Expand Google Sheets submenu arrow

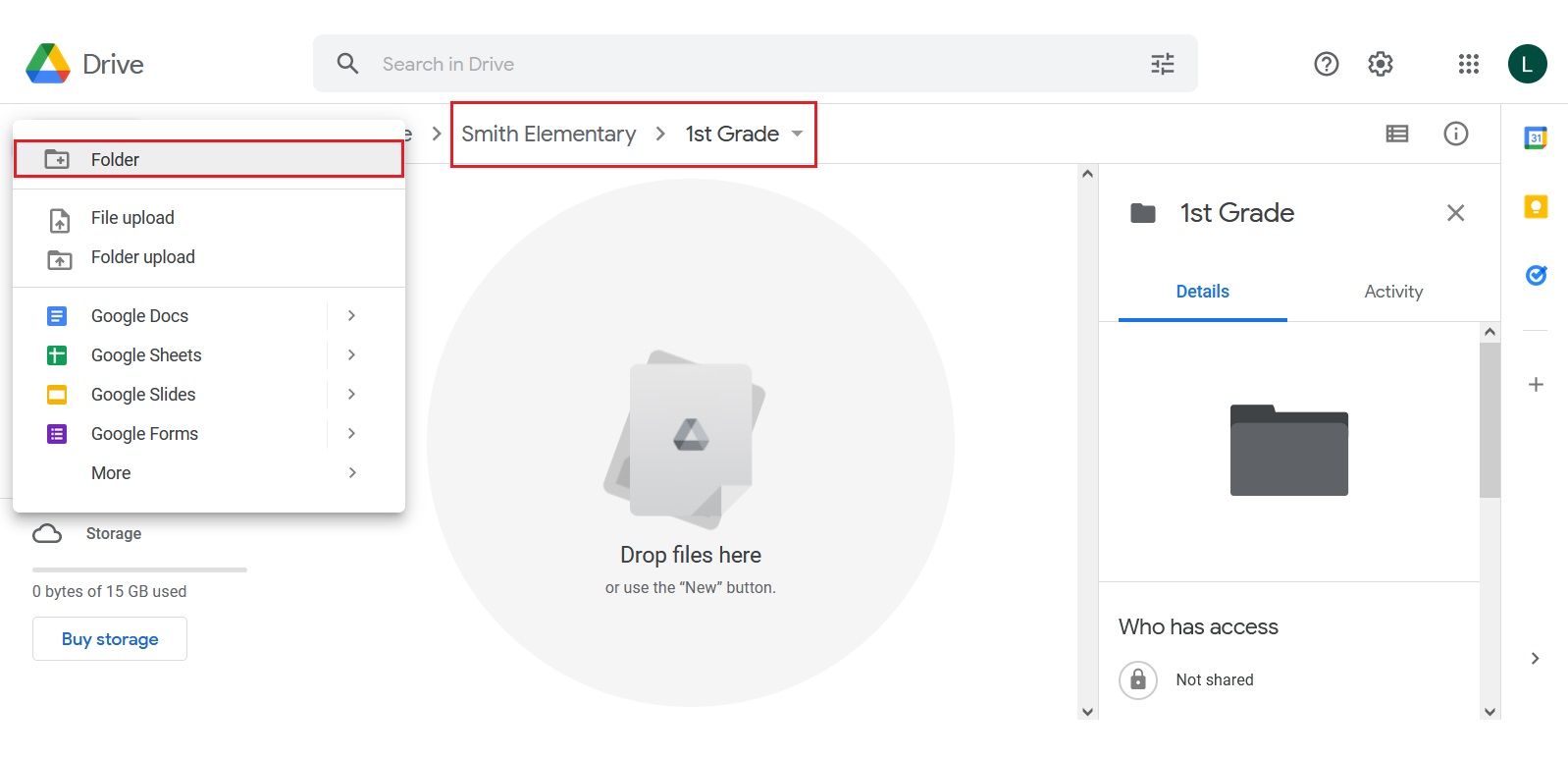click(351, 354)
